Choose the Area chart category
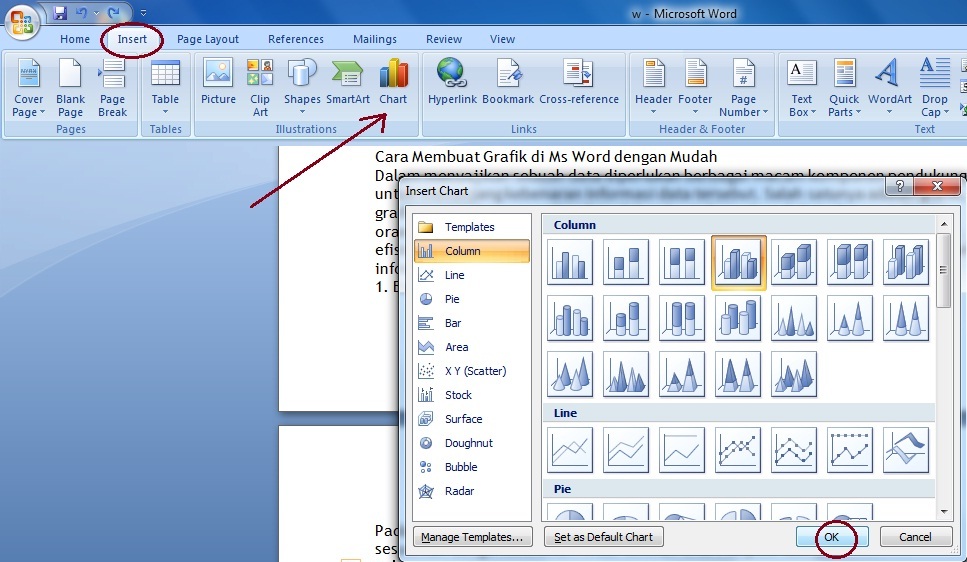The image size is (967, 562). (472, 347)
